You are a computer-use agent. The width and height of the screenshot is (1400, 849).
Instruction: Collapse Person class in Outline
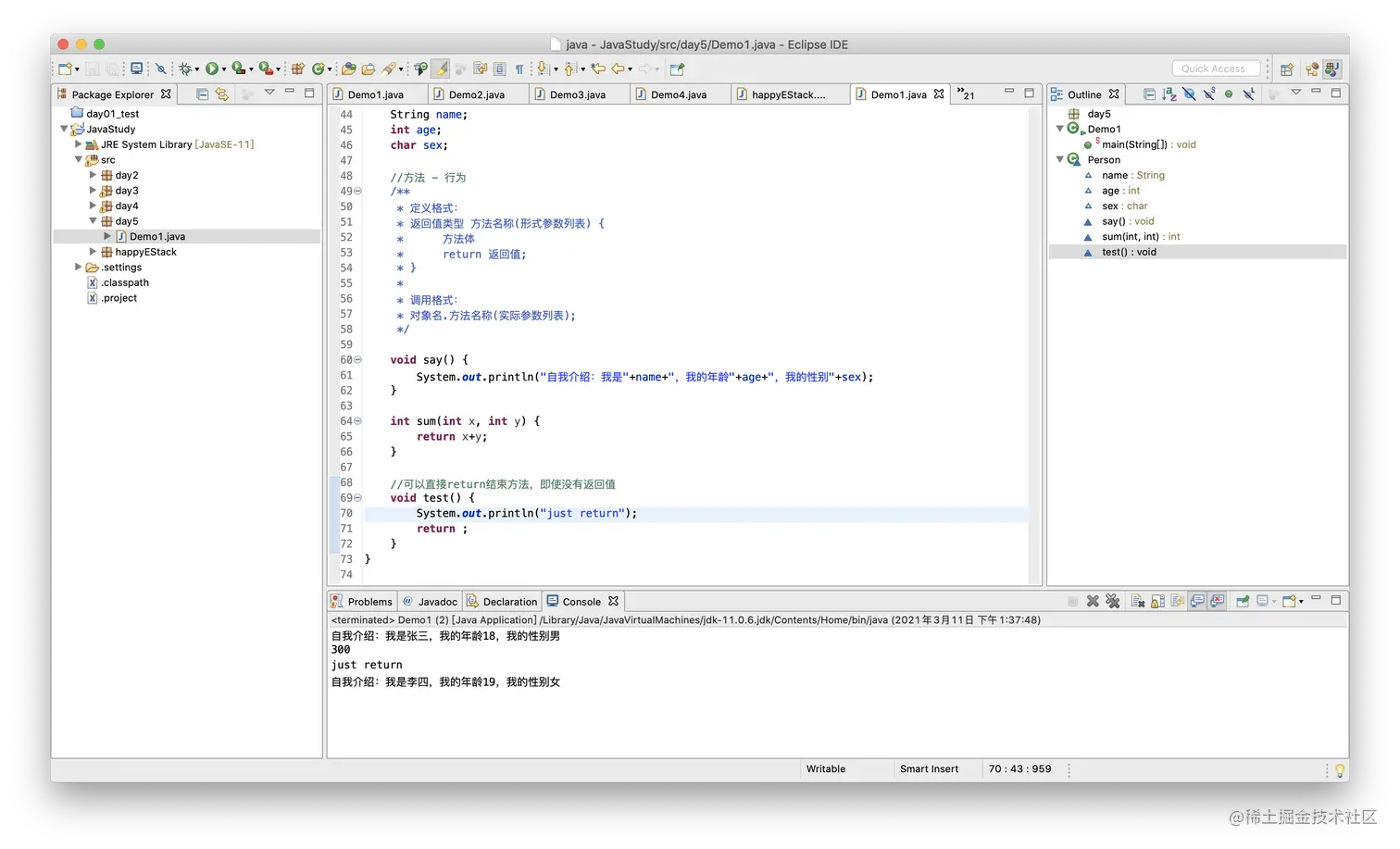tap(1060, 159)
